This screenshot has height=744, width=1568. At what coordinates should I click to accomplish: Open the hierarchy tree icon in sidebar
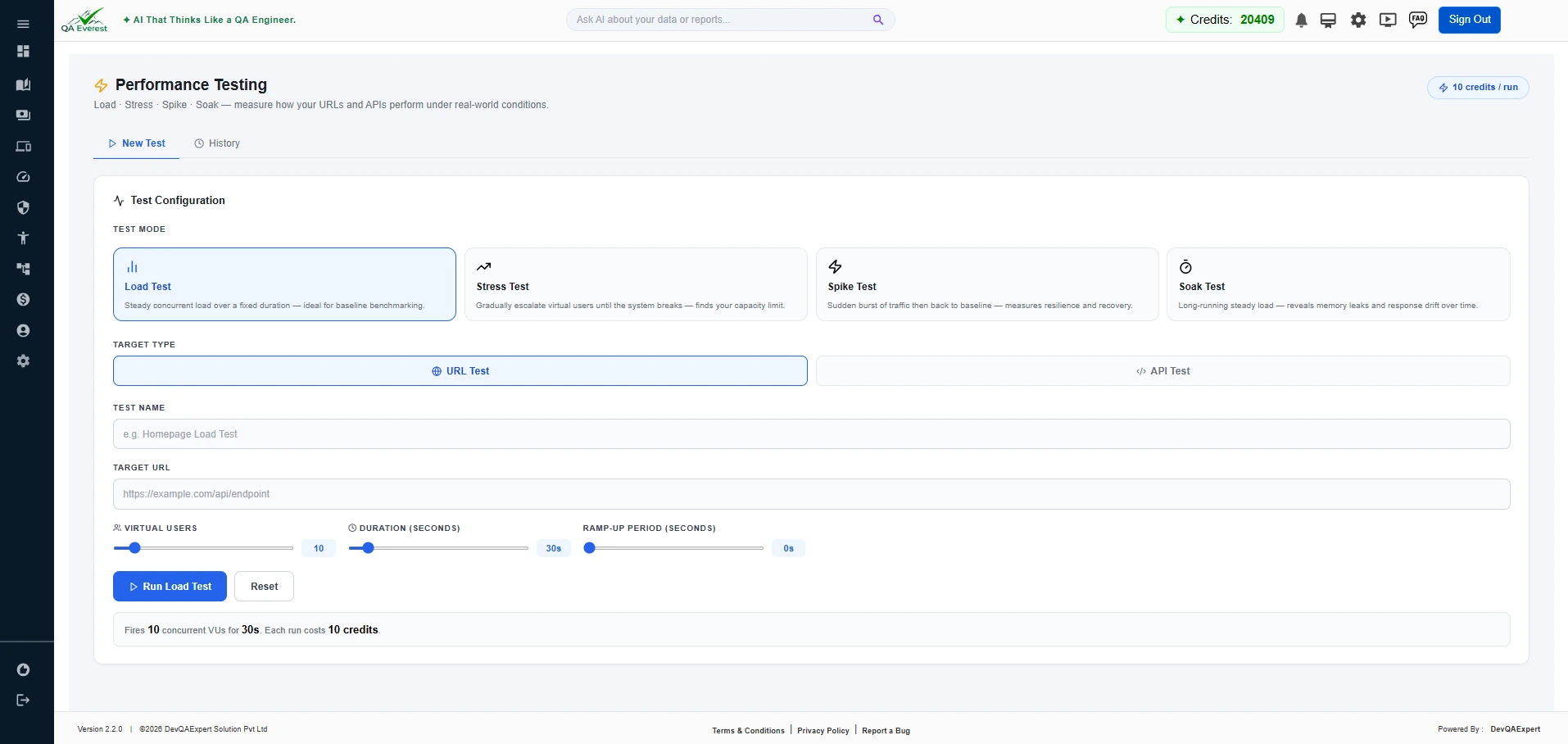pos(23,269)
